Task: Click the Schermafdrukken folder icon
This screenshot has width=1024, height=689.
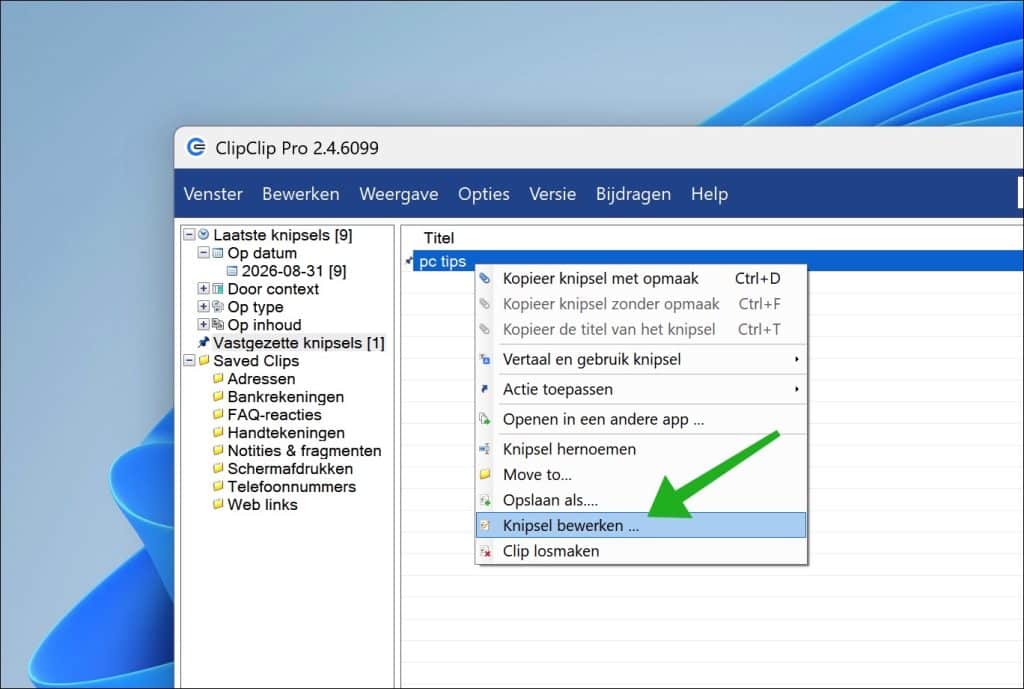Action: (218, 468)
